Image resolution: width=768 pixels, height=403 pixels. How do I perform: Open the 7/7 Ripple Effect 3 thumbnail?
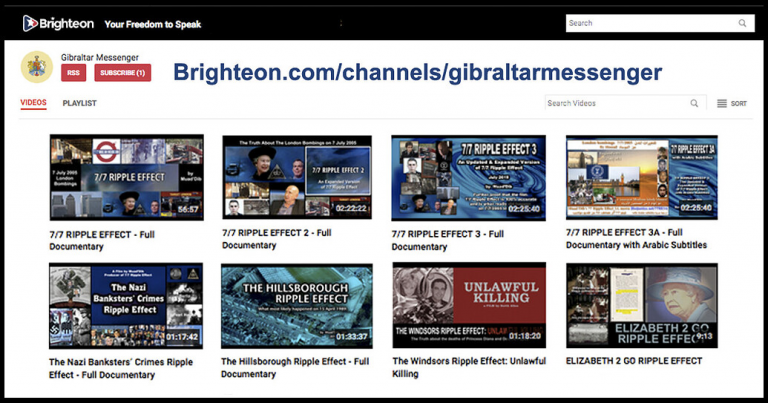pos(468,178)
